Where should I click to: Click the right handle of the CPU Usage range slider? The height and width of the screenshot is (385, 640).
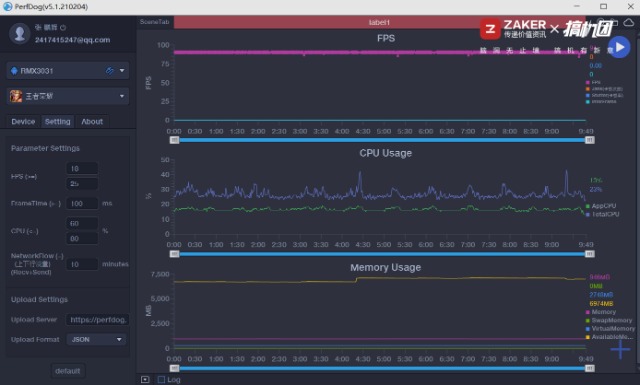coord(589,254)
